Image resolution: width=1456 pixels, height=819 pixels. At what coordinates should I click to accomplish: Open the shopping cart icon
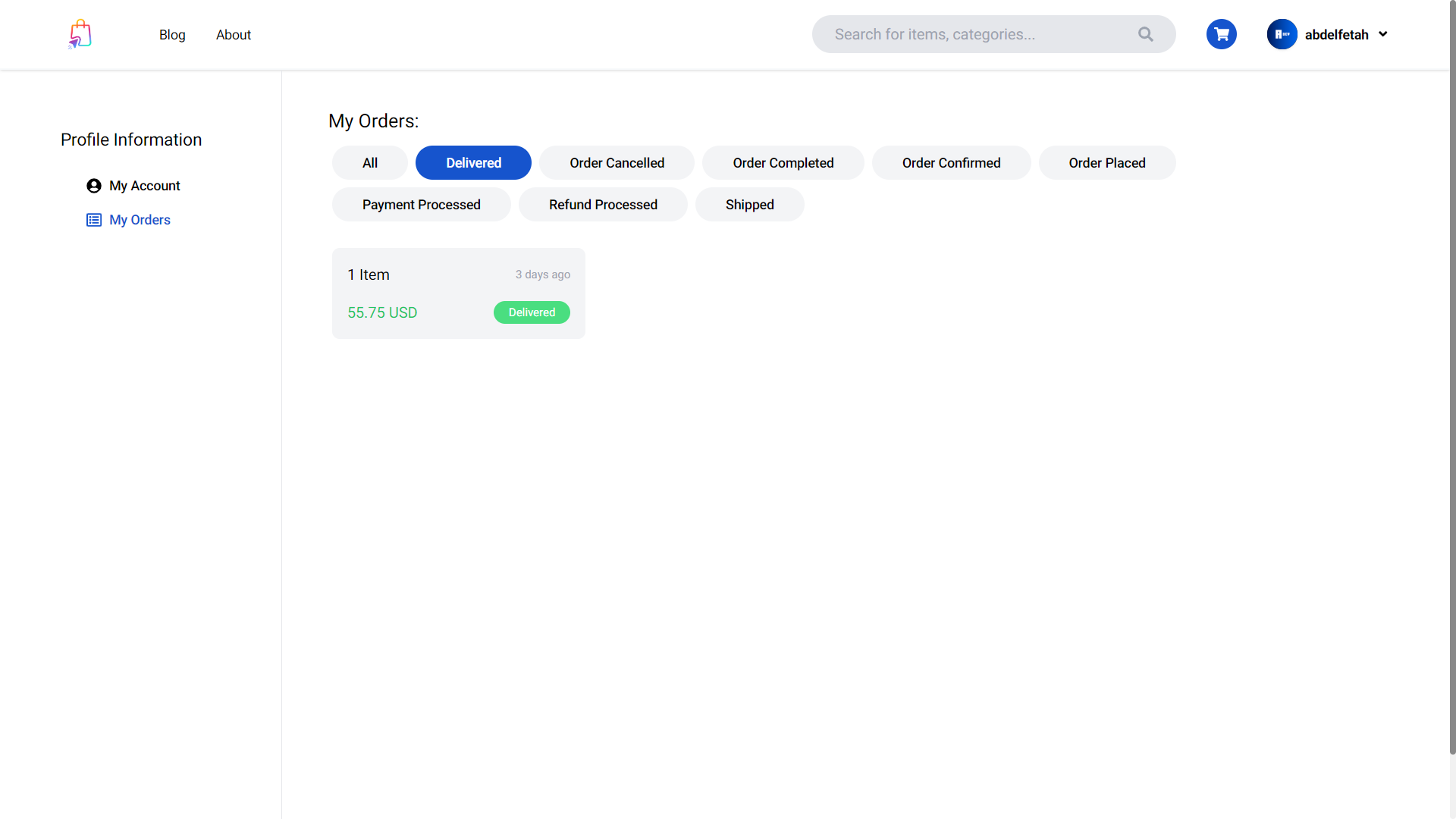pos(1221,34)
